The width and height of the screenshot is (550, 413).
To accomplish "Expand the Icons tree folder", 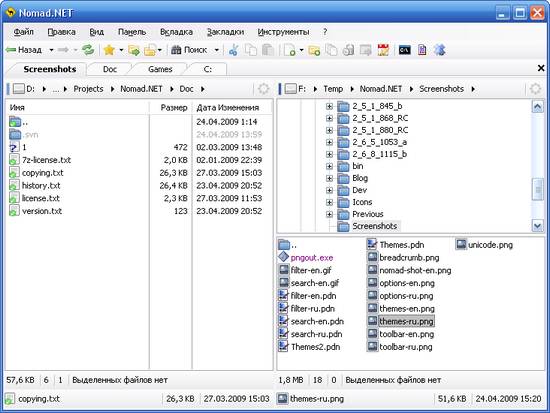I will 329,202.
